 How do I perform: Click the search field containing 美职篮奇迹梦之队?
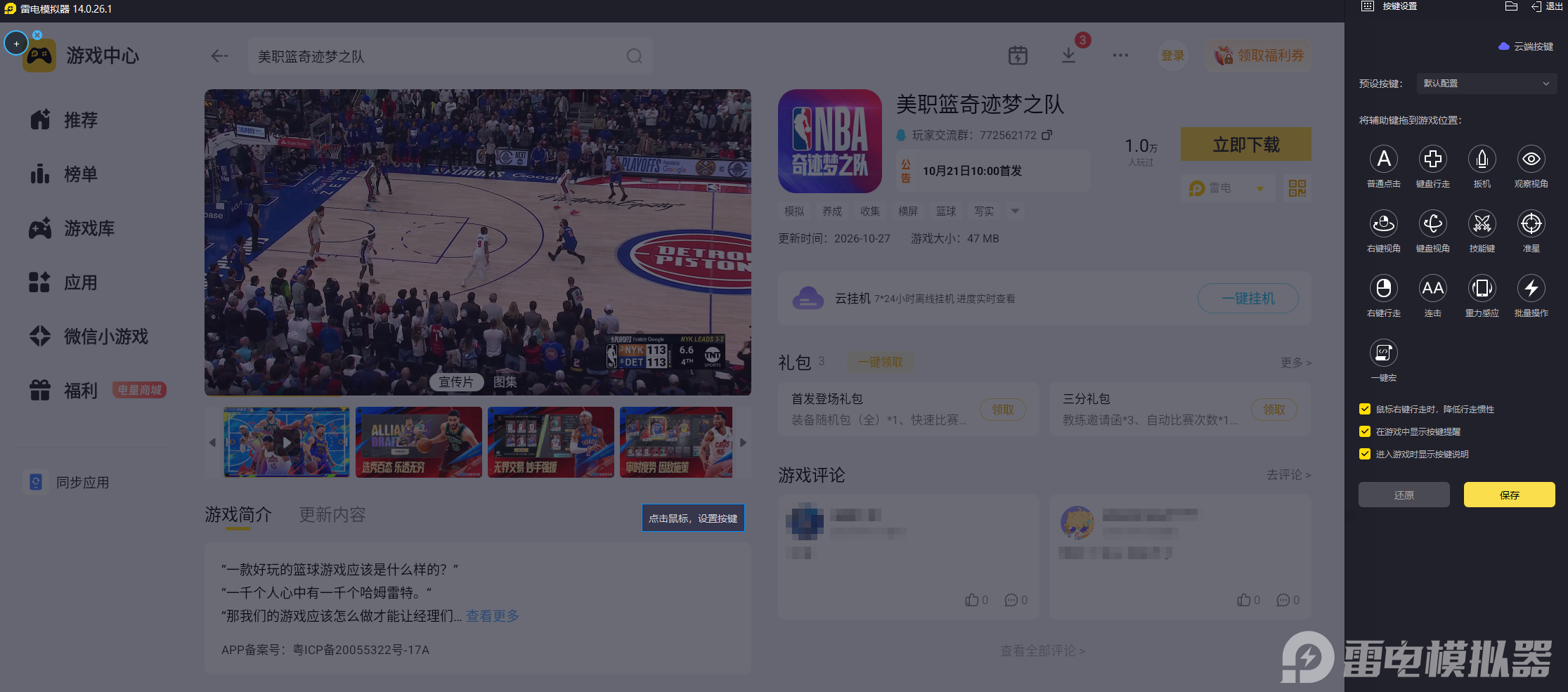click(450, 56)
